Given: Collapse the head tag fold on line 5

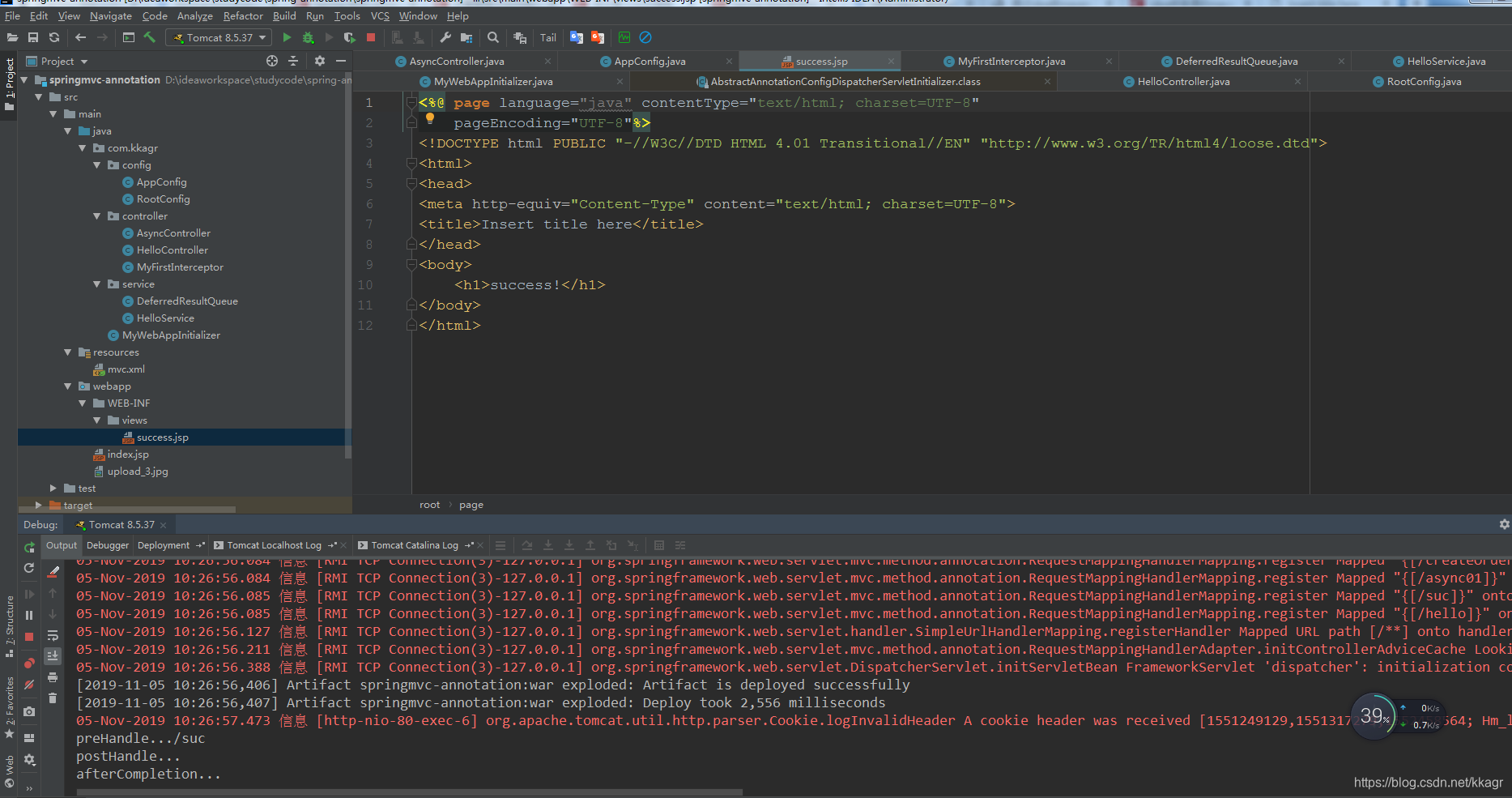Looking at the screenshot, I should pyautogui.click(x=411, y=184).
